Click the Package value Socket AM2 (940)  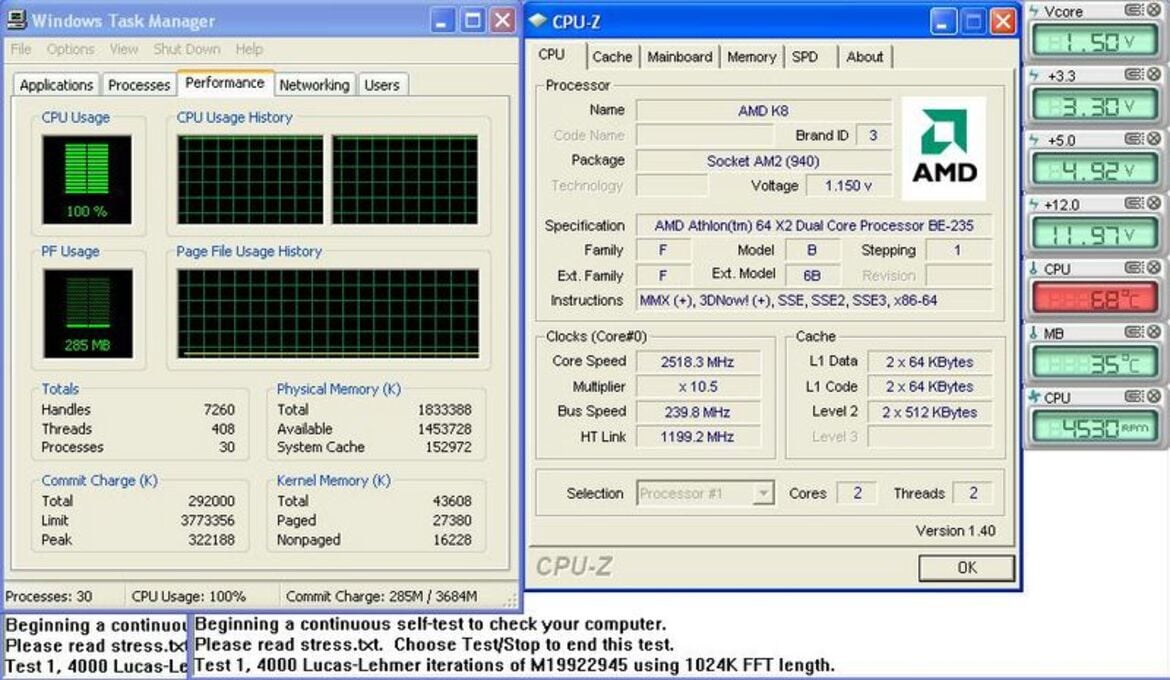click(x=763, y=161)
